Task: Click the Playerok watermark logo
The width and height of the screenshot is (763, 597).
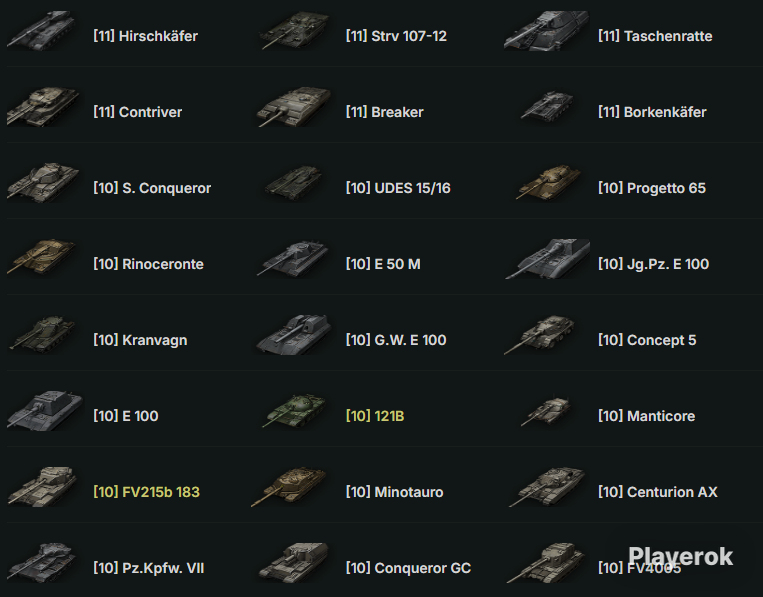Action: 680,557
